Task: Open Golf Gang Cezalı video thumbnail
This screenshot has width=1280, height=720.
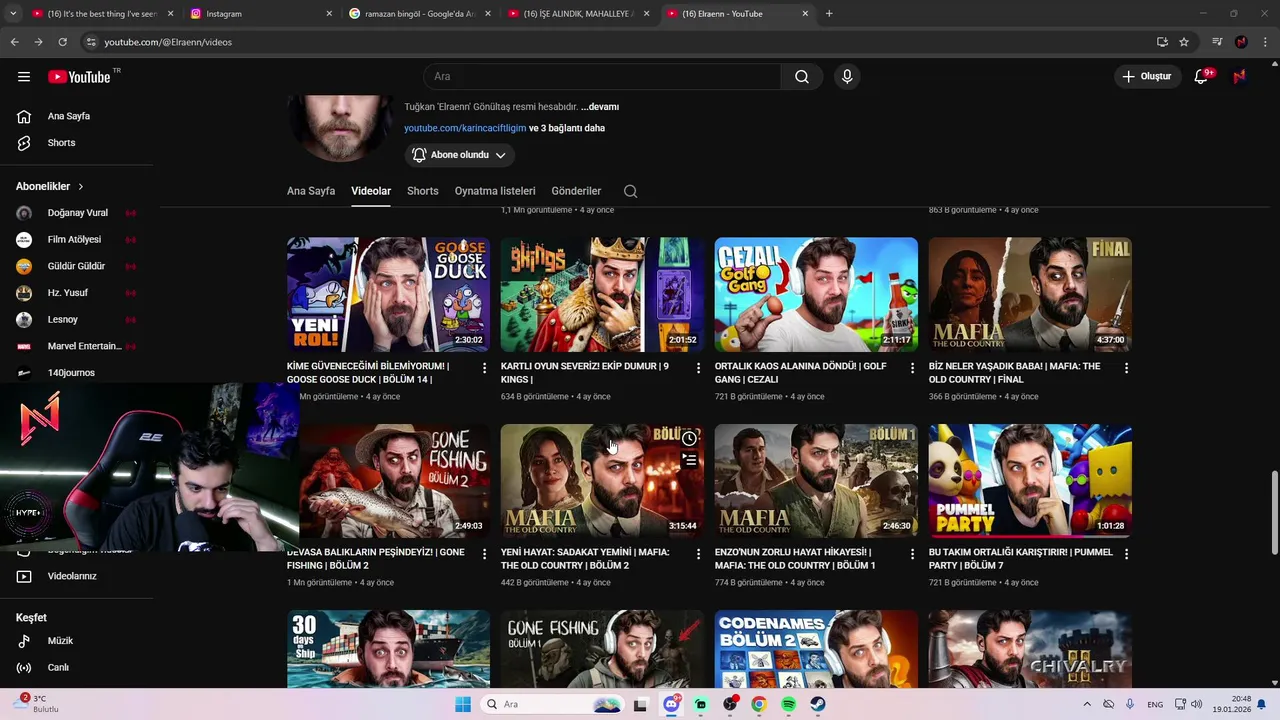Action: [x=816, y=294]
